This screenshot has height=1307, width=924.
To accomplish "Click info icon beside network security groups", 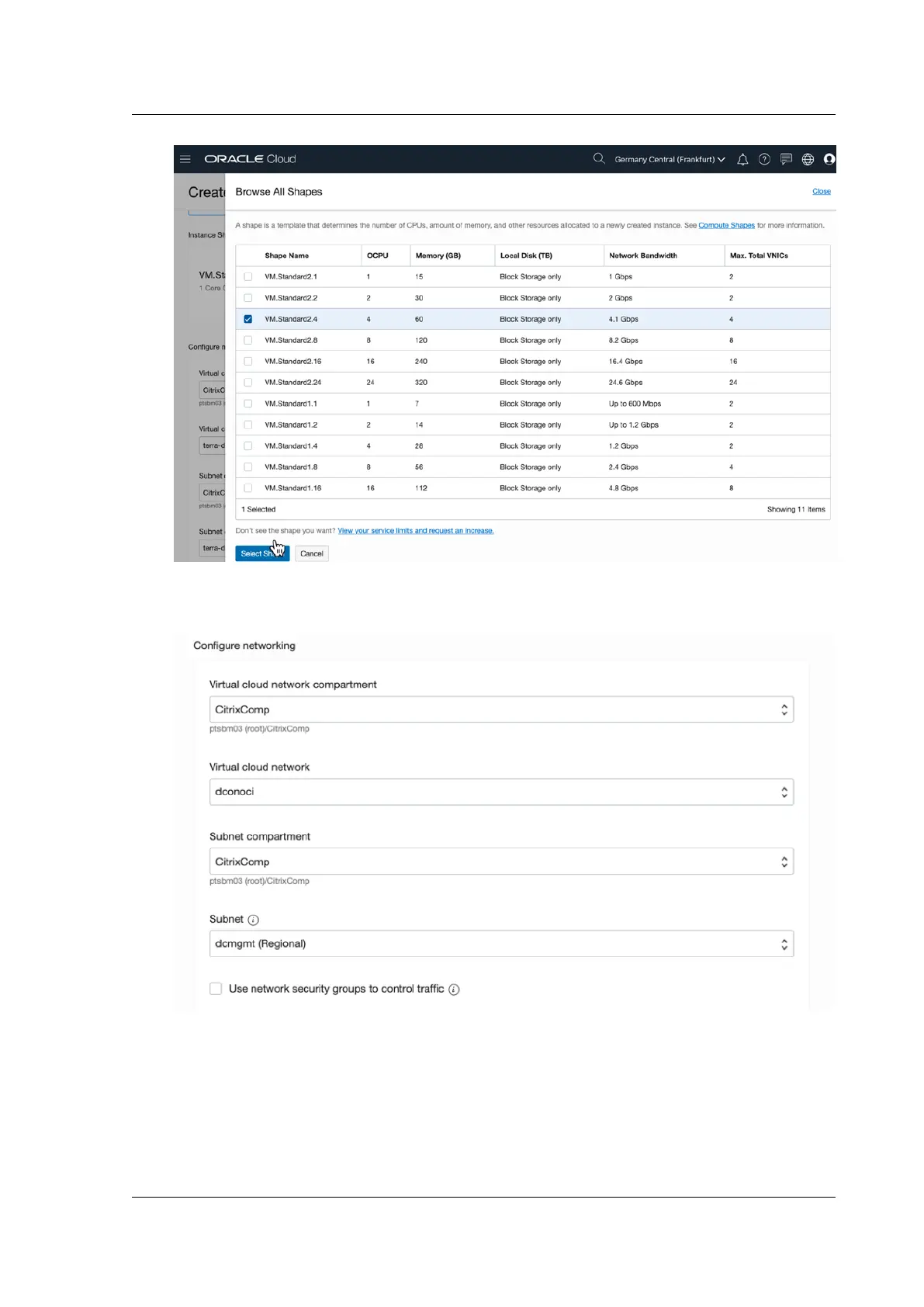I will coord(455,990).
